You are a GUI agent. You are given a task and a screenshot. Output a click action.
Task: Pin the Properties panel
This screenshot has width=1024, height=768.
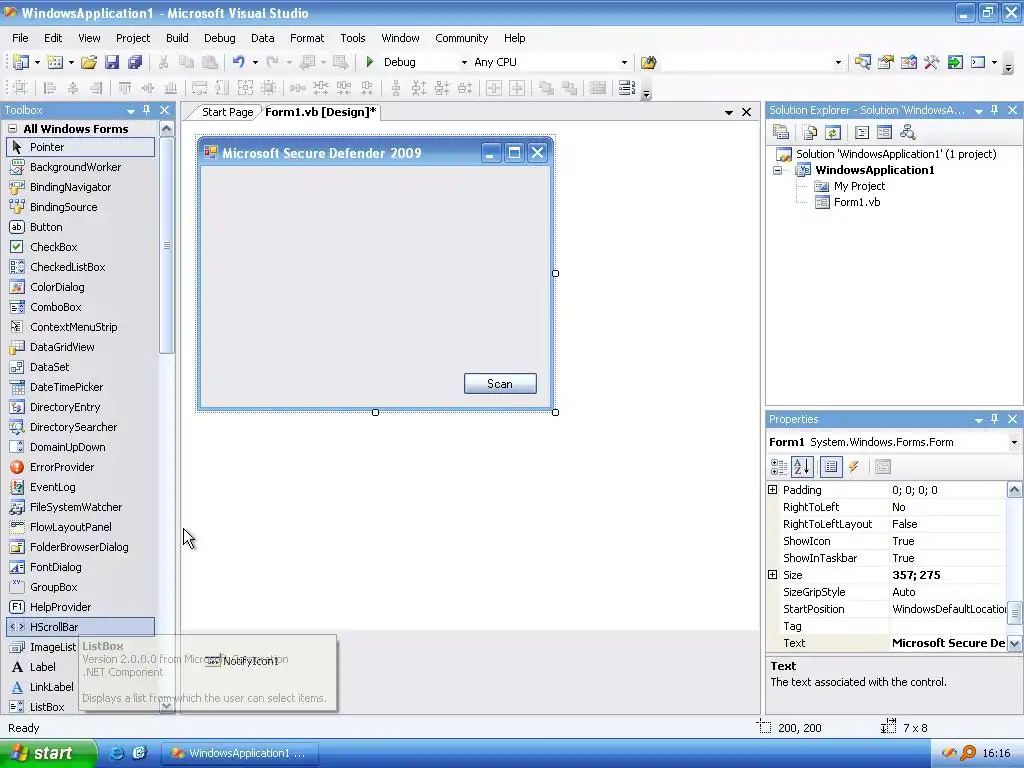995,419
